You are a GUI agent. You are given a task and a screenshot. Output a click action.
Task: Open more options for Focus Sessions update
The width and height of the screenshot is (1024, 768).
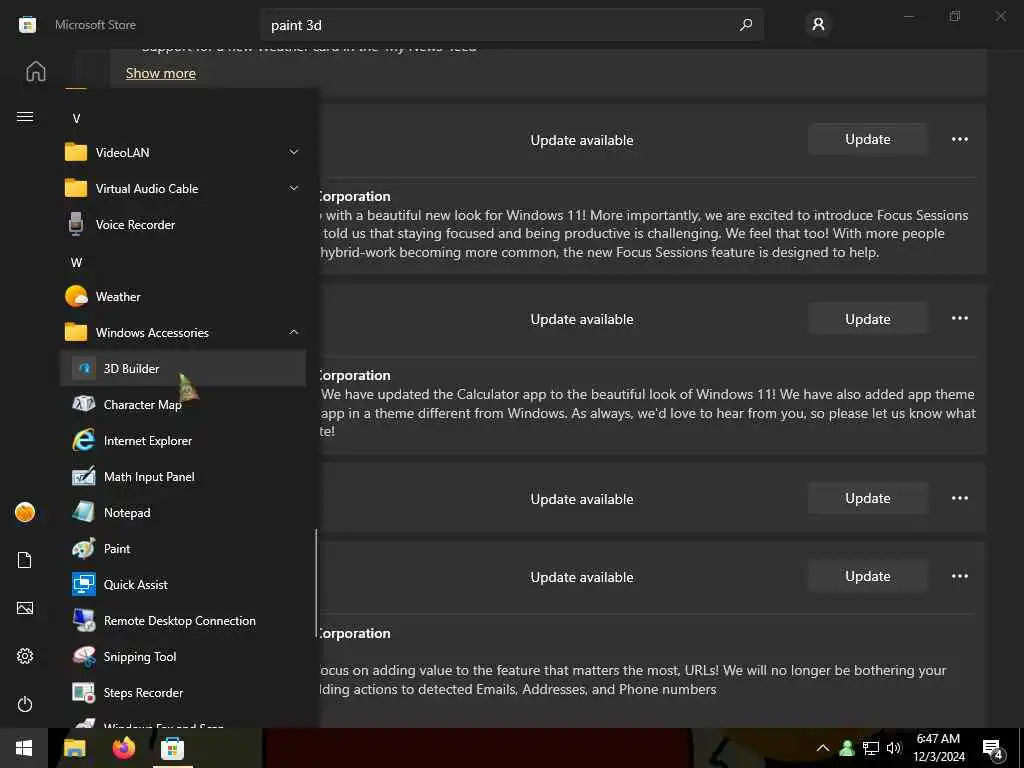(x=959, y=139)
